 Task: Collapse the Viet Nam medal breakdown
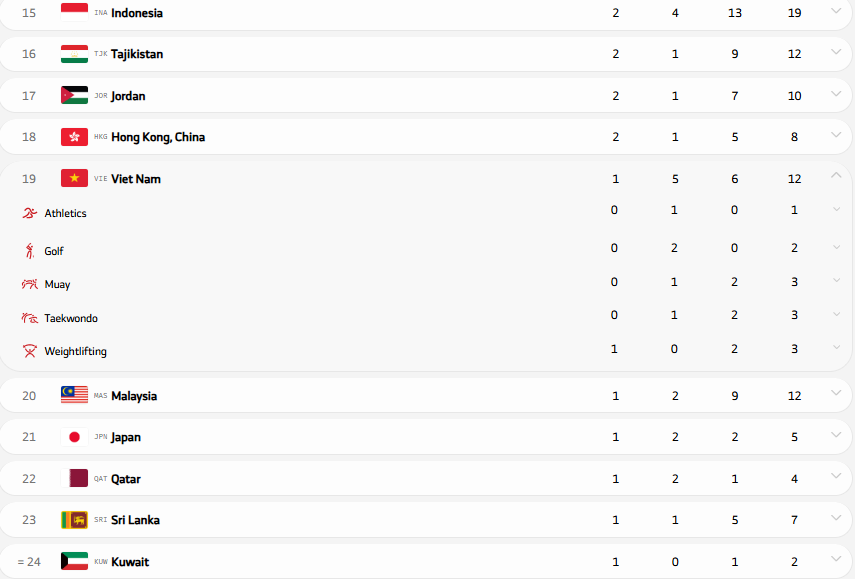click(x=836, y=176)
